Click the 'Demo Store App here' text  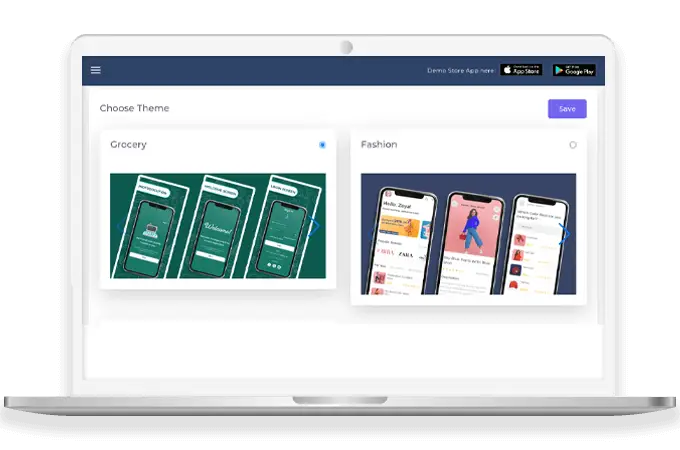click(x=460, y=70)
